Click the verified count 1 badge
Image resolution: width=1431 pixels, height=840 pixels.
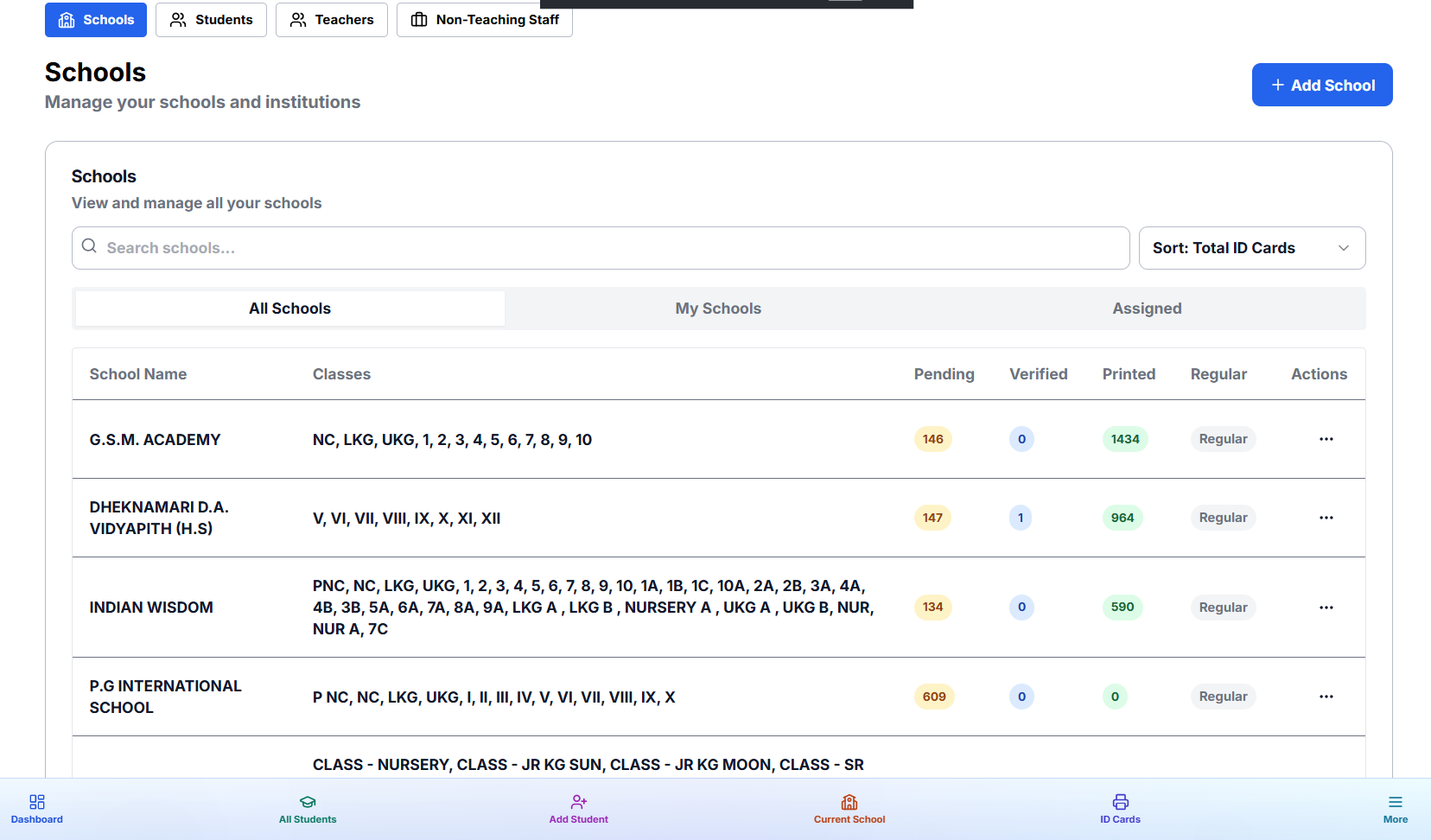click(x=1021, y=518)
